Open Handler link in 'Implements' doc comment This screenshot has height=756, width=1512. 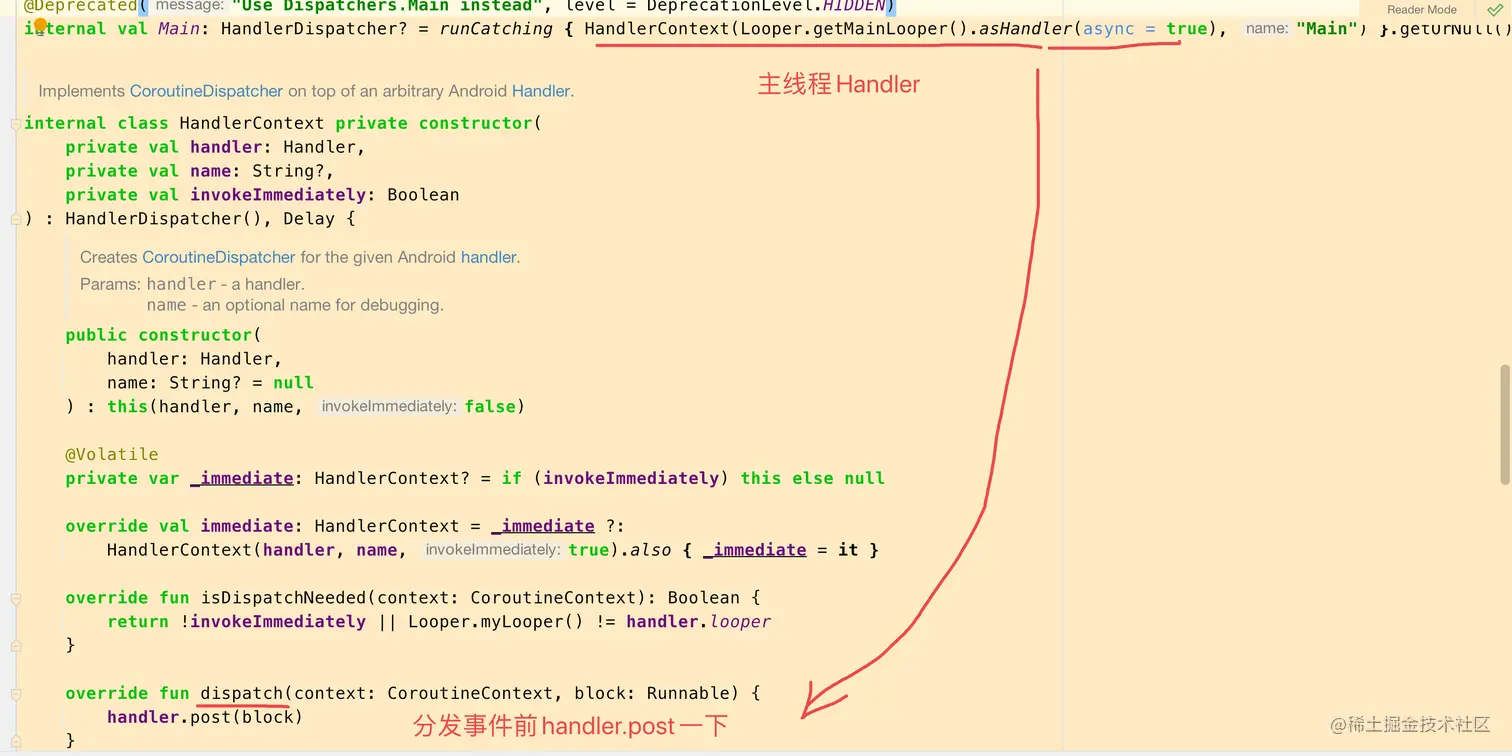point(540,91)
